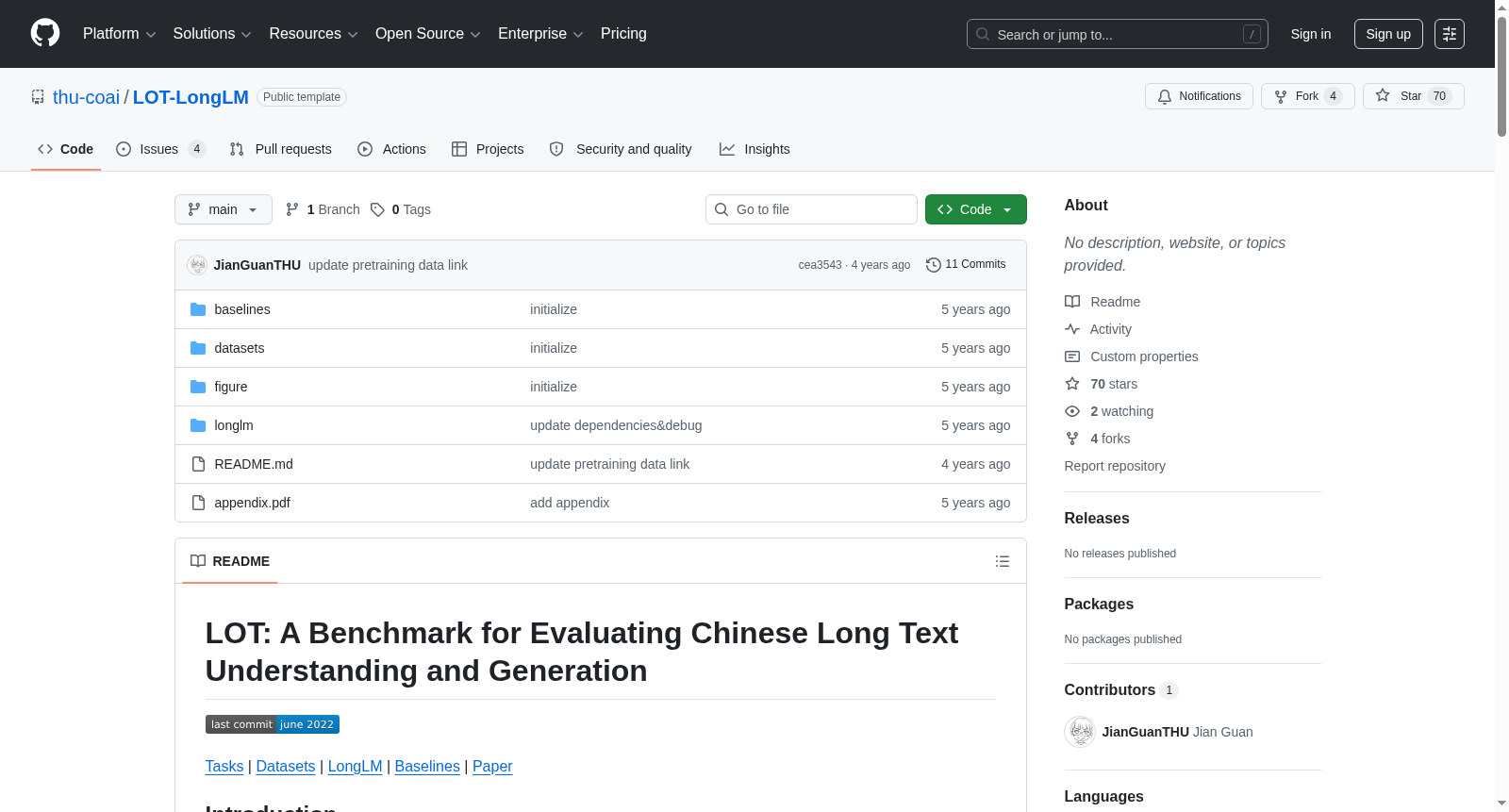Click the branch icon next to 1 Branch
The width and height of the screenshot is (1509, 812).
click(x=292, y=209)
